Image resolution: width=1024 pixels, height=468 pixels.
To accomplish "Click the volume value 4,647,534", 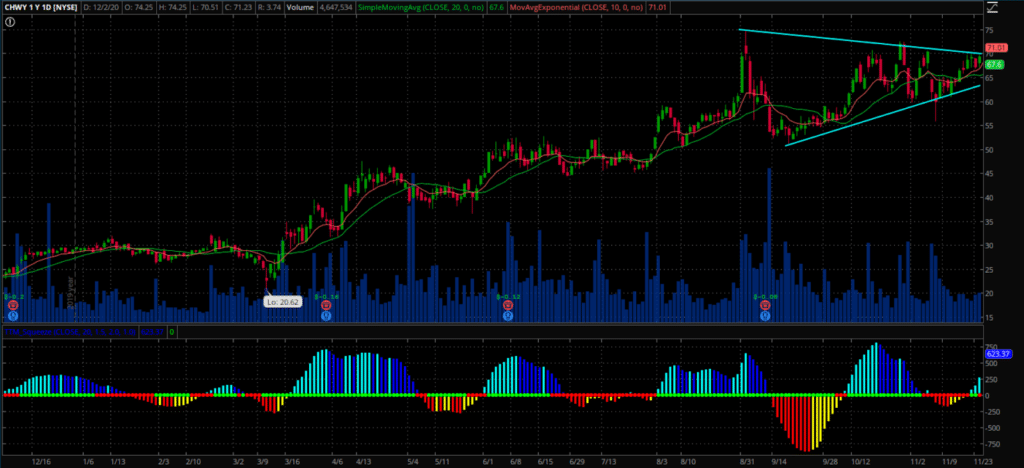I will (x=336, y=7).
